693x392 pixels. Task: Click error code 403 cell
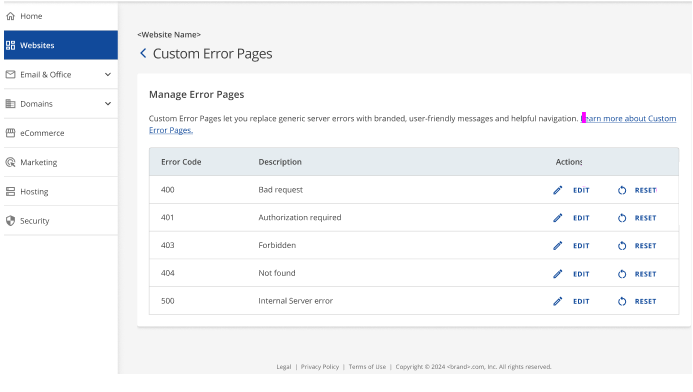[x=168, y=245]
